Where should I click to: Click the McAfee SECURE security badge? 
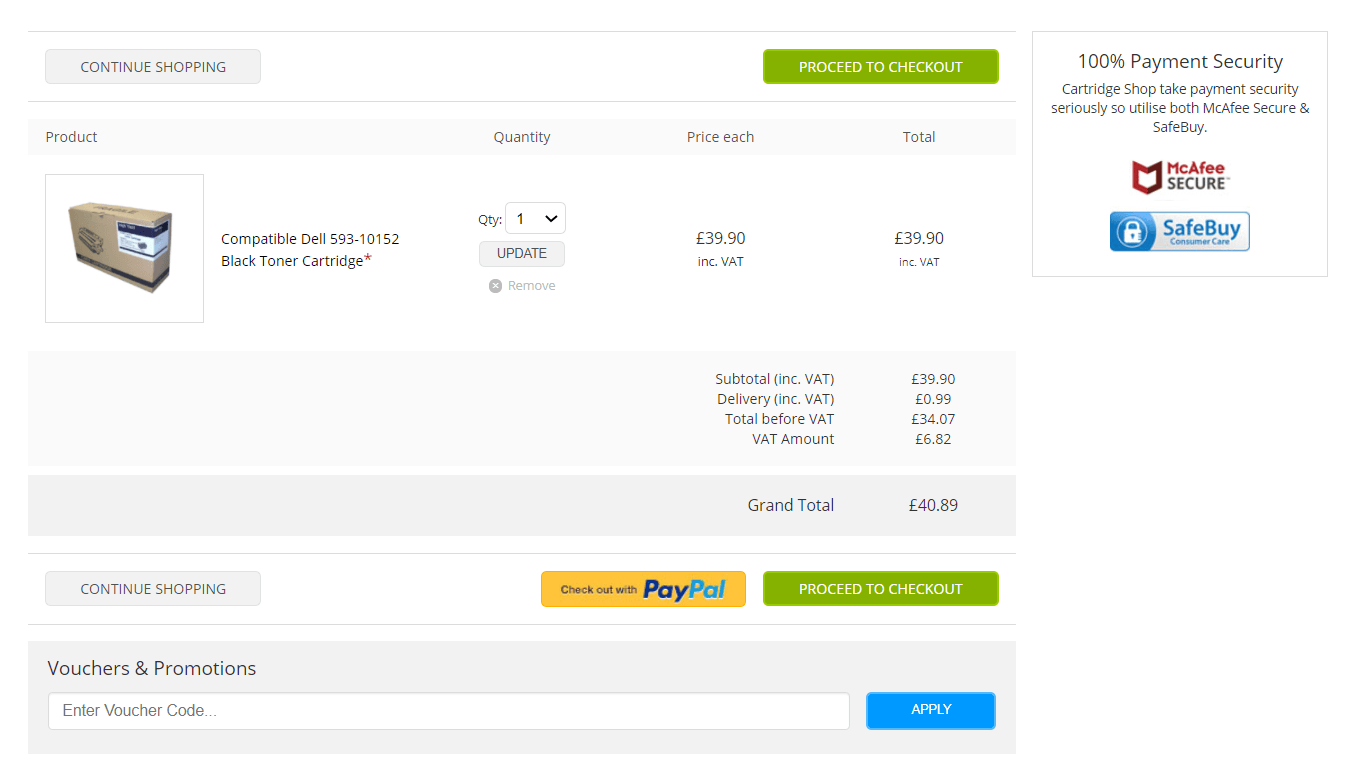(x=1180, y=177)
